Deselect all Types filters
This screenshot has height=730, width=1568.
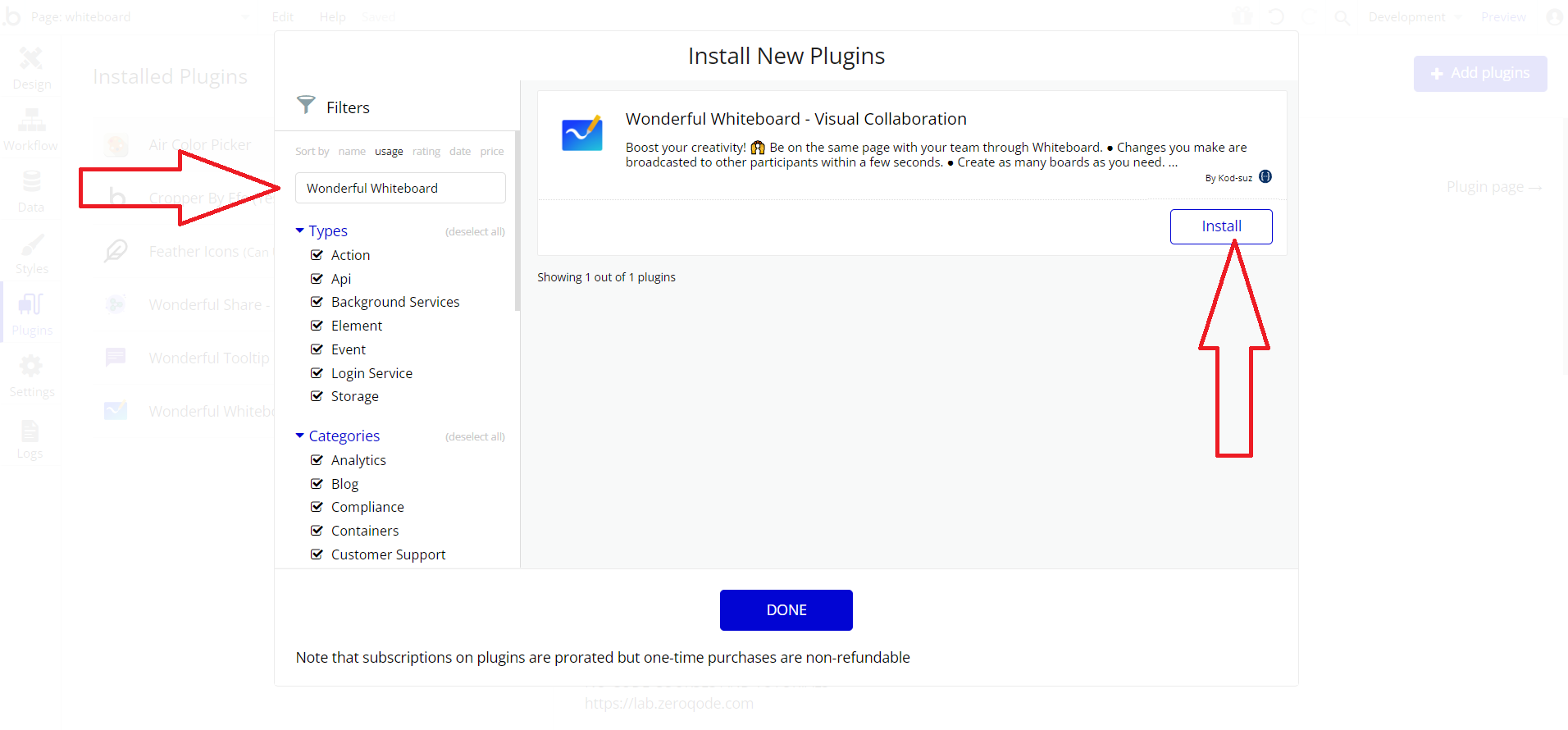tap(475, 232)
